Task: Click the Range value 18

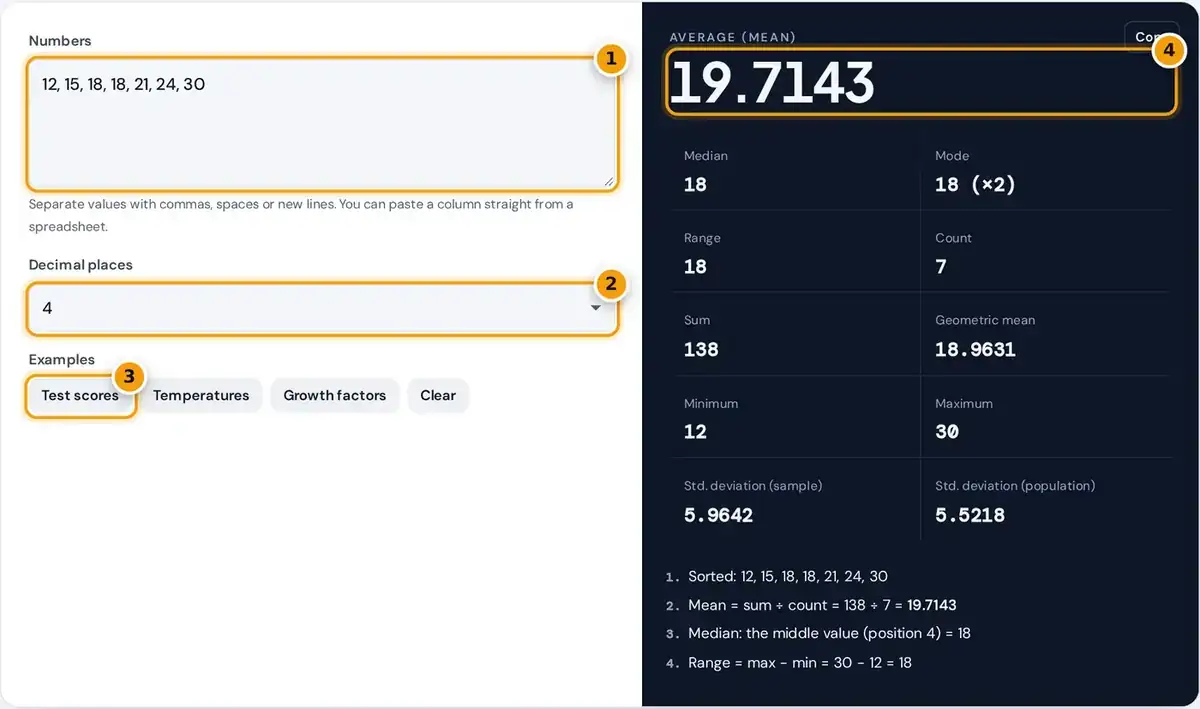Action: pyautogui.click(x=695, y=267)
